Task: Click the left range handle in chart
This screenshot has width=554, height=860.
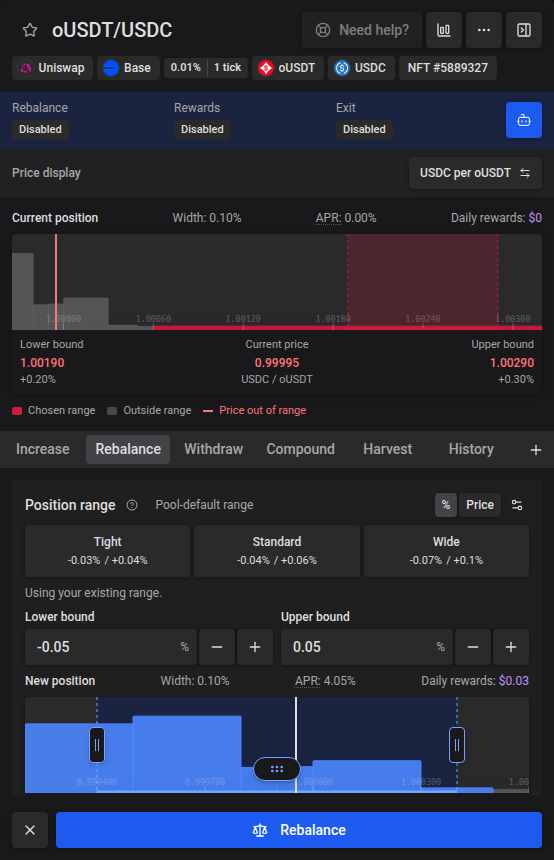Action: point(97,745)
